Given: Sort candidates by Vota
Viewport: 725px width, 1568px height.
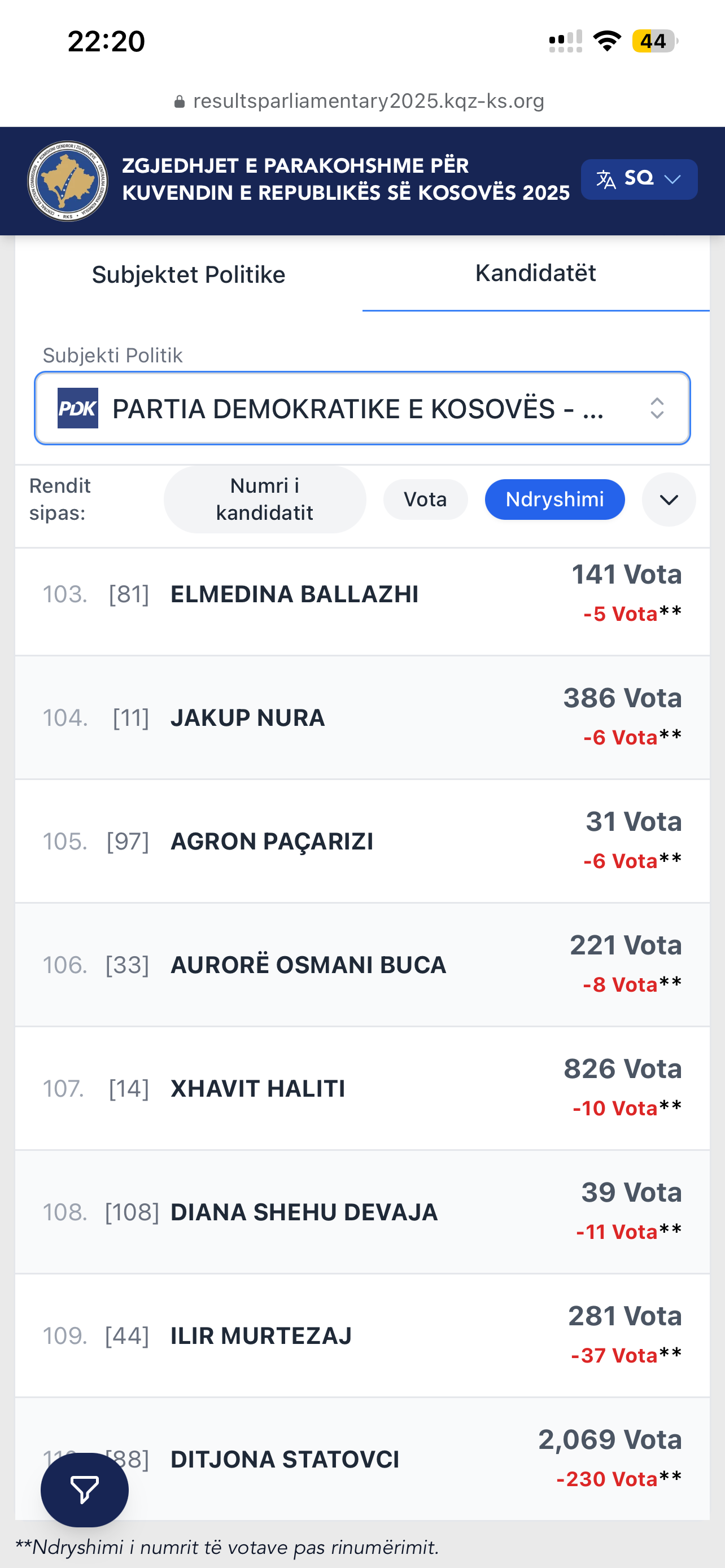Looking at the screenshot, I should (x=426, y=500).
